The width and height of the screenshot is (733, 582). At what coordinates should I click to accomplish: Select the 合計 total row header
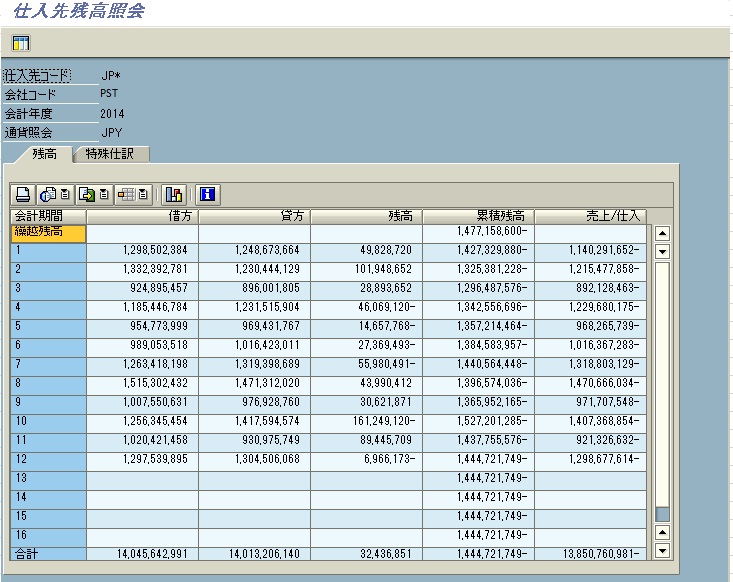(x=48, y=553)
